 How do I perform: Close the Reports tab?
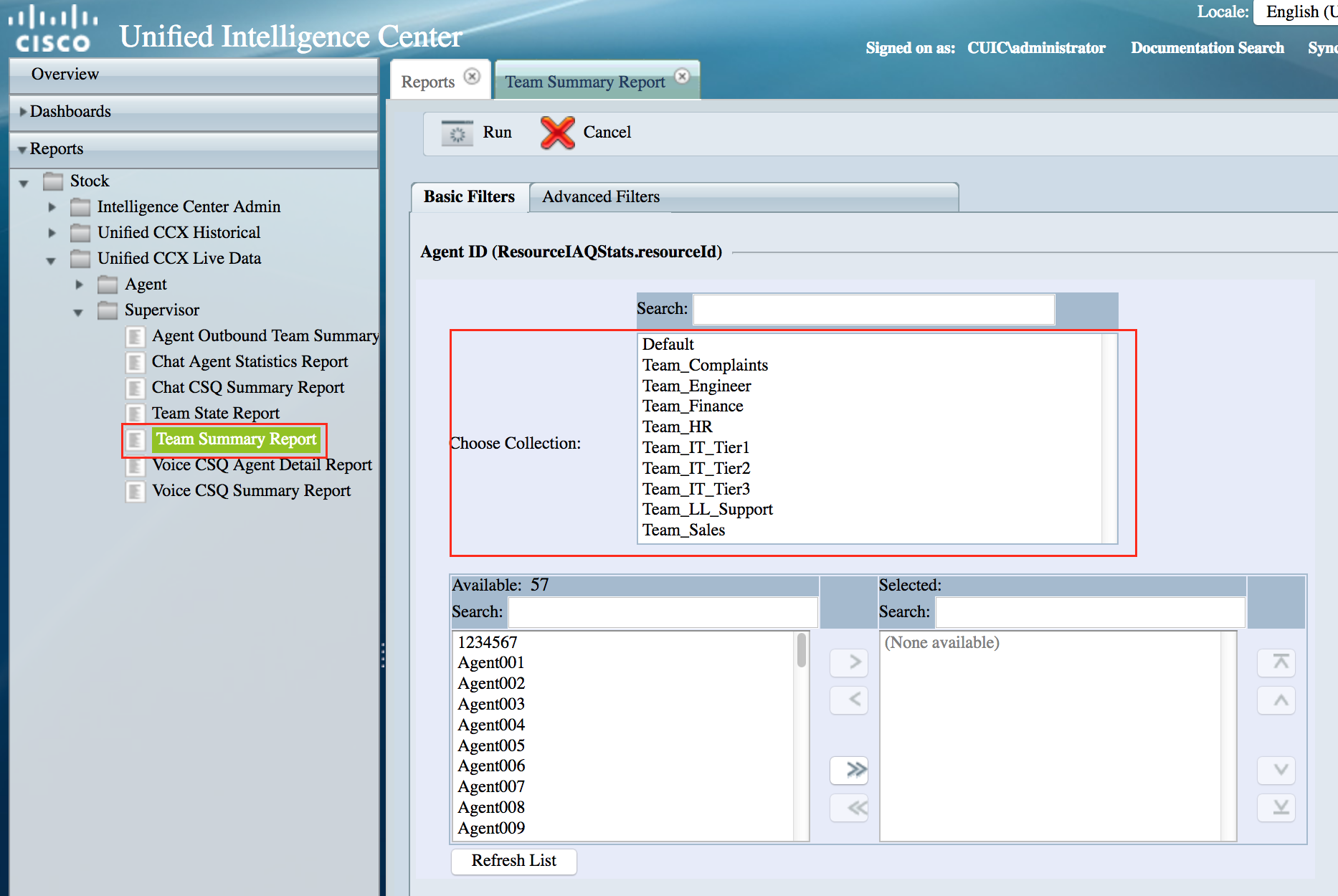[x=472, y=77]
